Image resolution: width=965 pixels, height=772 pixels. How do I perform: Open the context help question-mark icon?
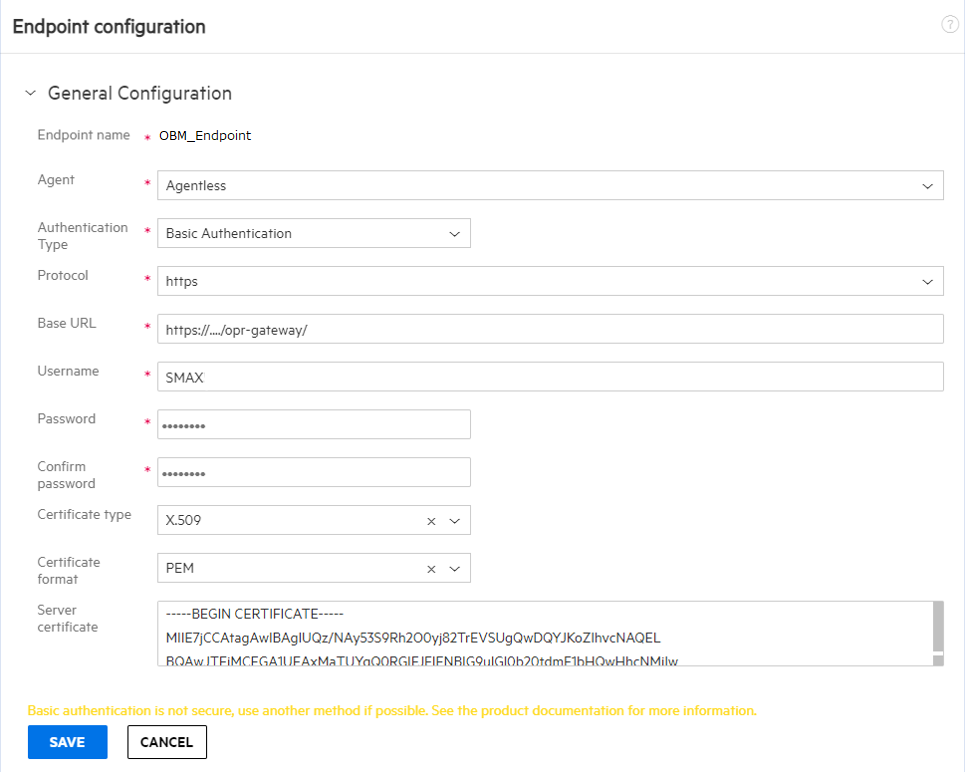949,24
